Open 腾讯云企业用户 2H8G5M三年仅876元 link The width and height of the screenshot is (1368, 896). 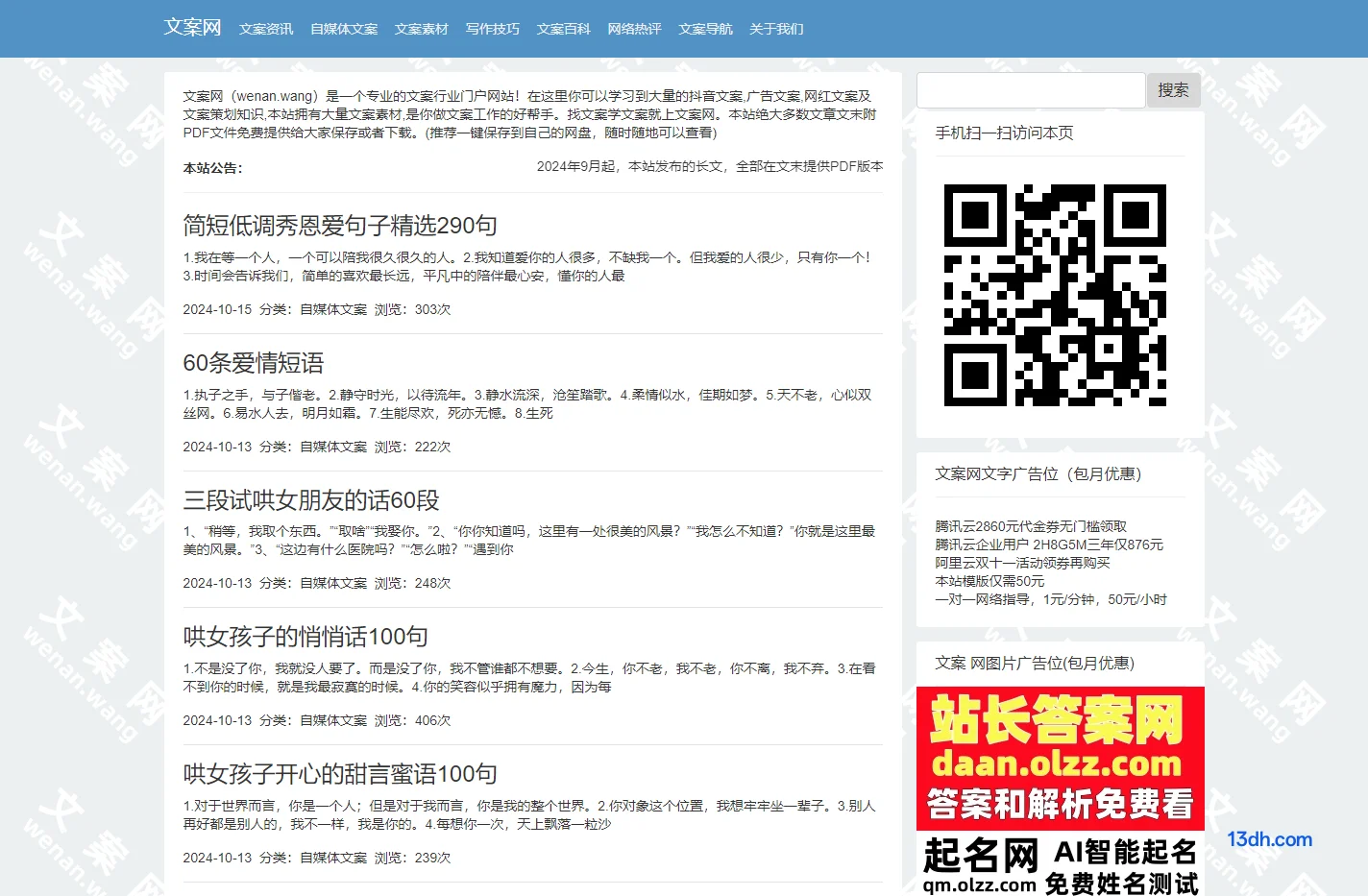1049,545
